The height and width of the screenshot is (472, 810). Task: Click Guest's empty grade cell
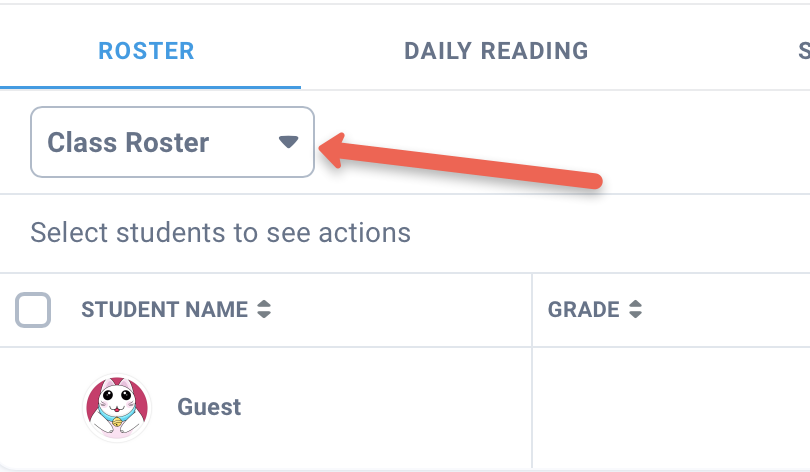(x=670, y=408)
